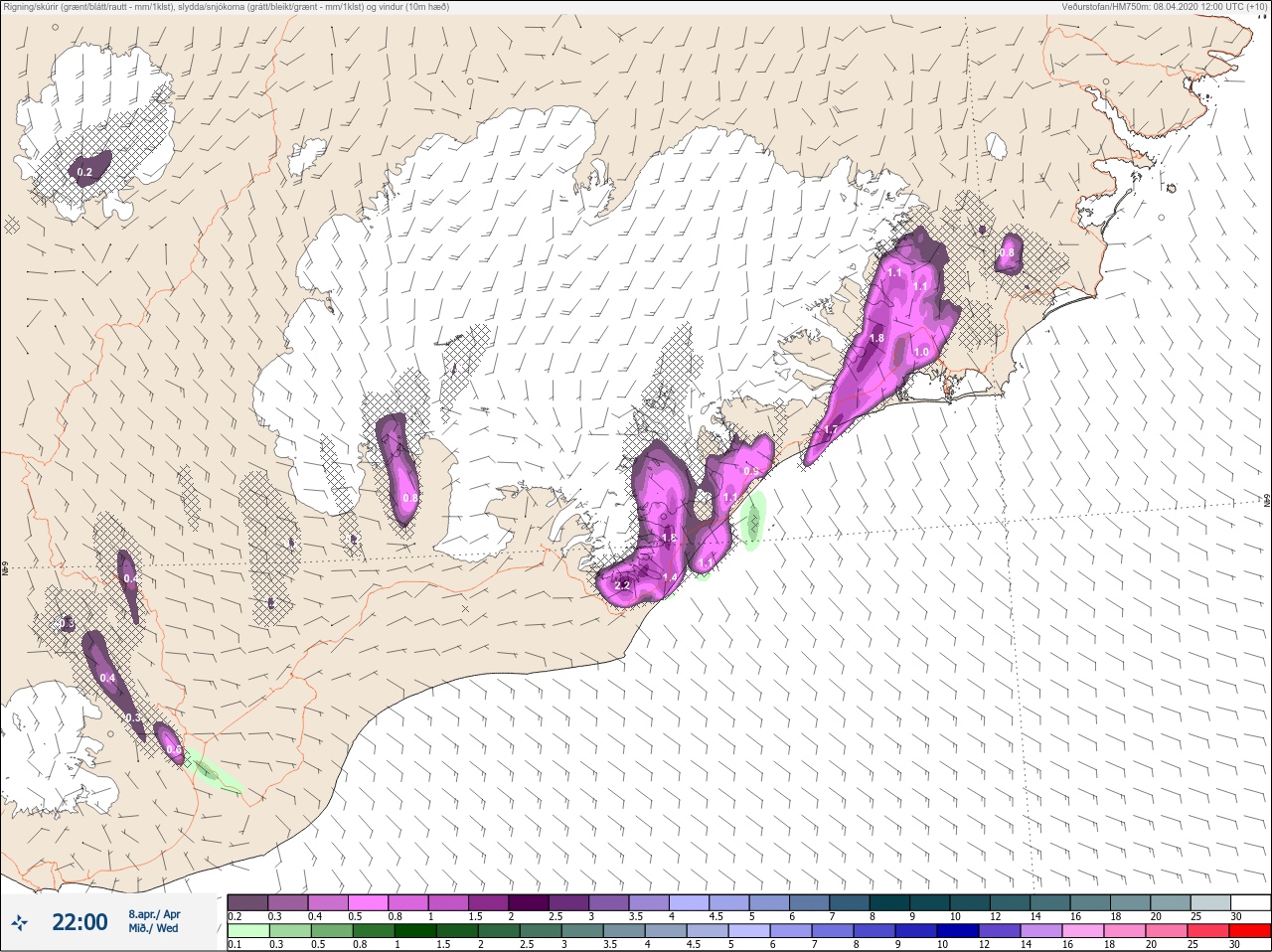Select the lower legend dark green swatch at 1
Image resolution: width=1272 pixels, height=952 pixels.
[416, 931]
